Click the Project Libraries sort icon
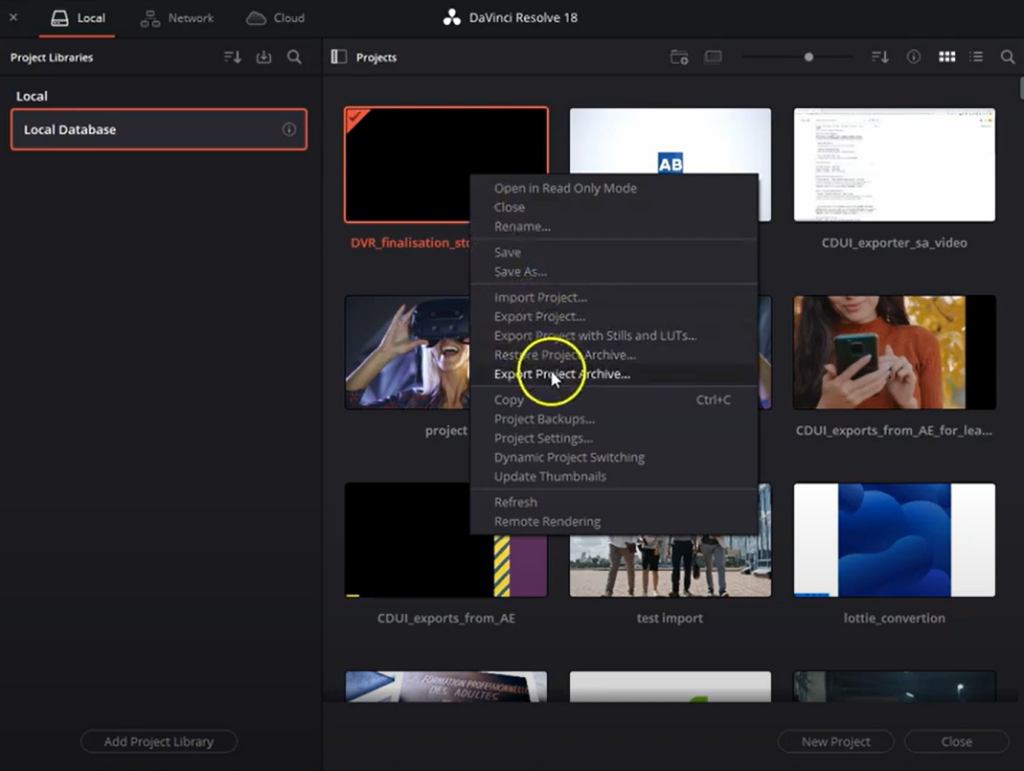The image size is (1024, 771). coord(232,58)
